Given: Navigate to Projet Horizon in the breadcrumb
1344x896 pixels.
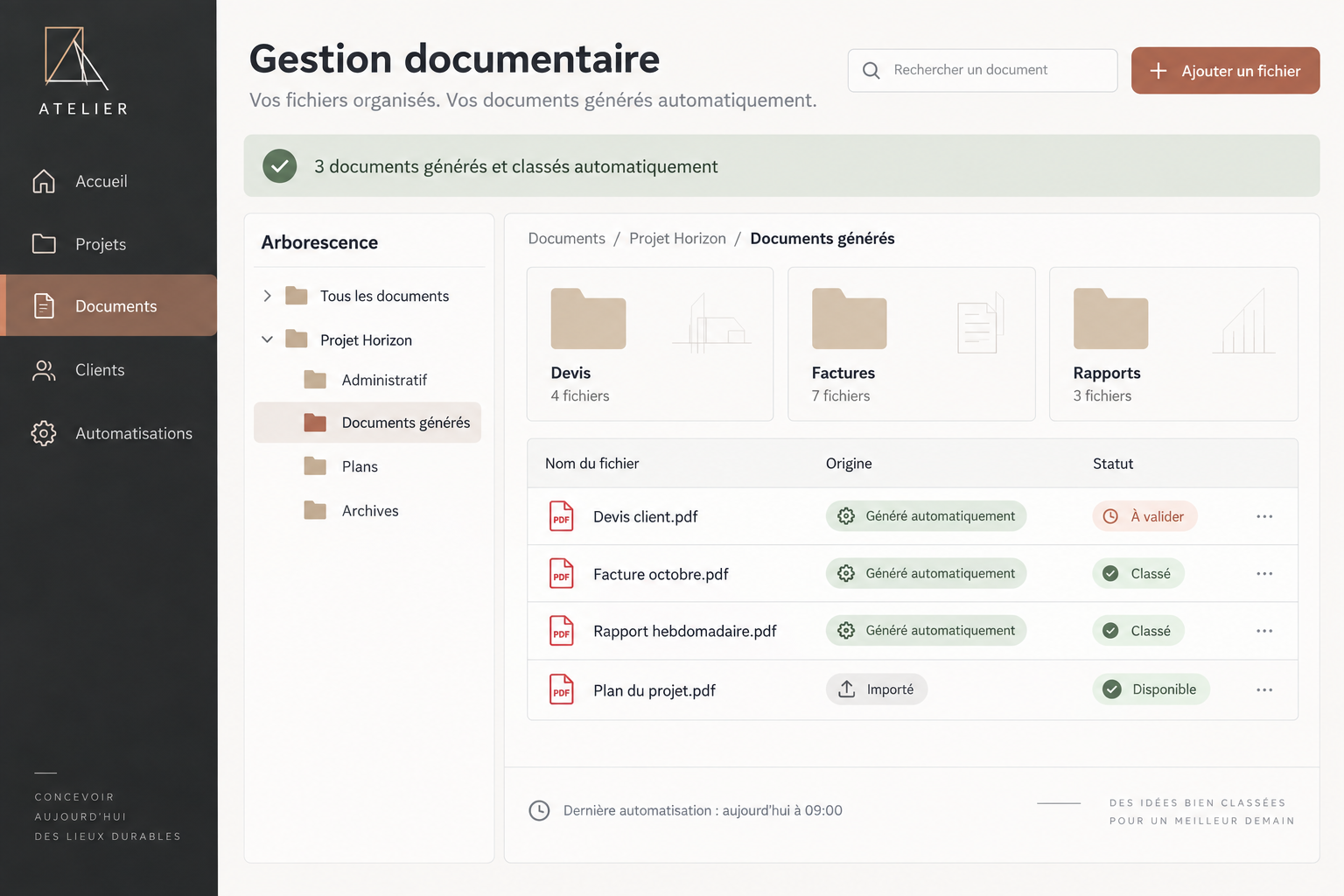Looking at the screenshot, I should point(677,239).
